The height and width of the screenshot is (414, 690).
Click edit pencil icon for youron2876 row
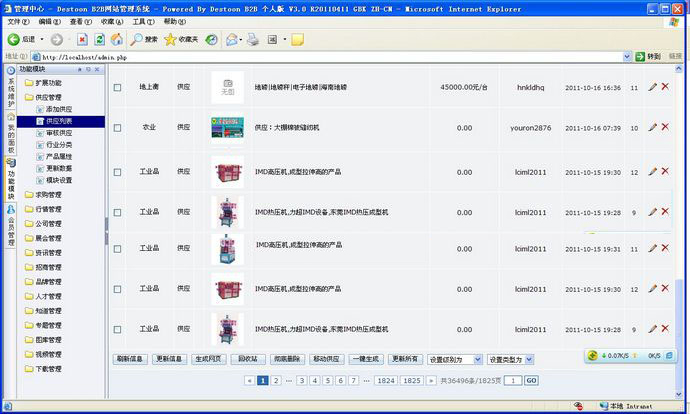(x=652, y=128)
